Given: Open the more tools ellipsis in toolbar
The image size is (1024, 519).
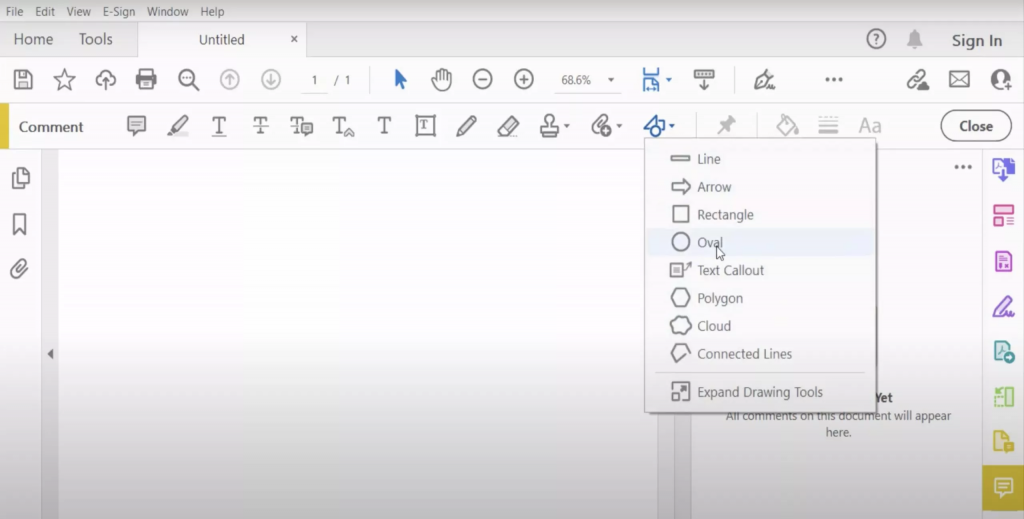Looking at the screenshot, I should pos(834,80).
